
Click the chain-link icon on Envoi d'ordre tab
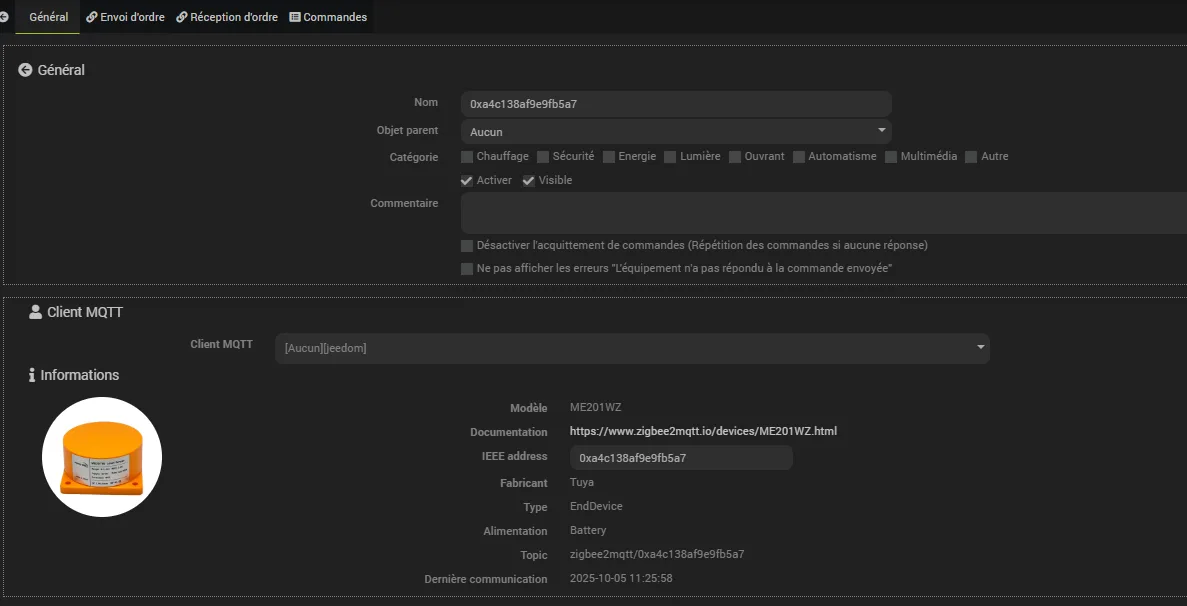[x=91, y=17]
